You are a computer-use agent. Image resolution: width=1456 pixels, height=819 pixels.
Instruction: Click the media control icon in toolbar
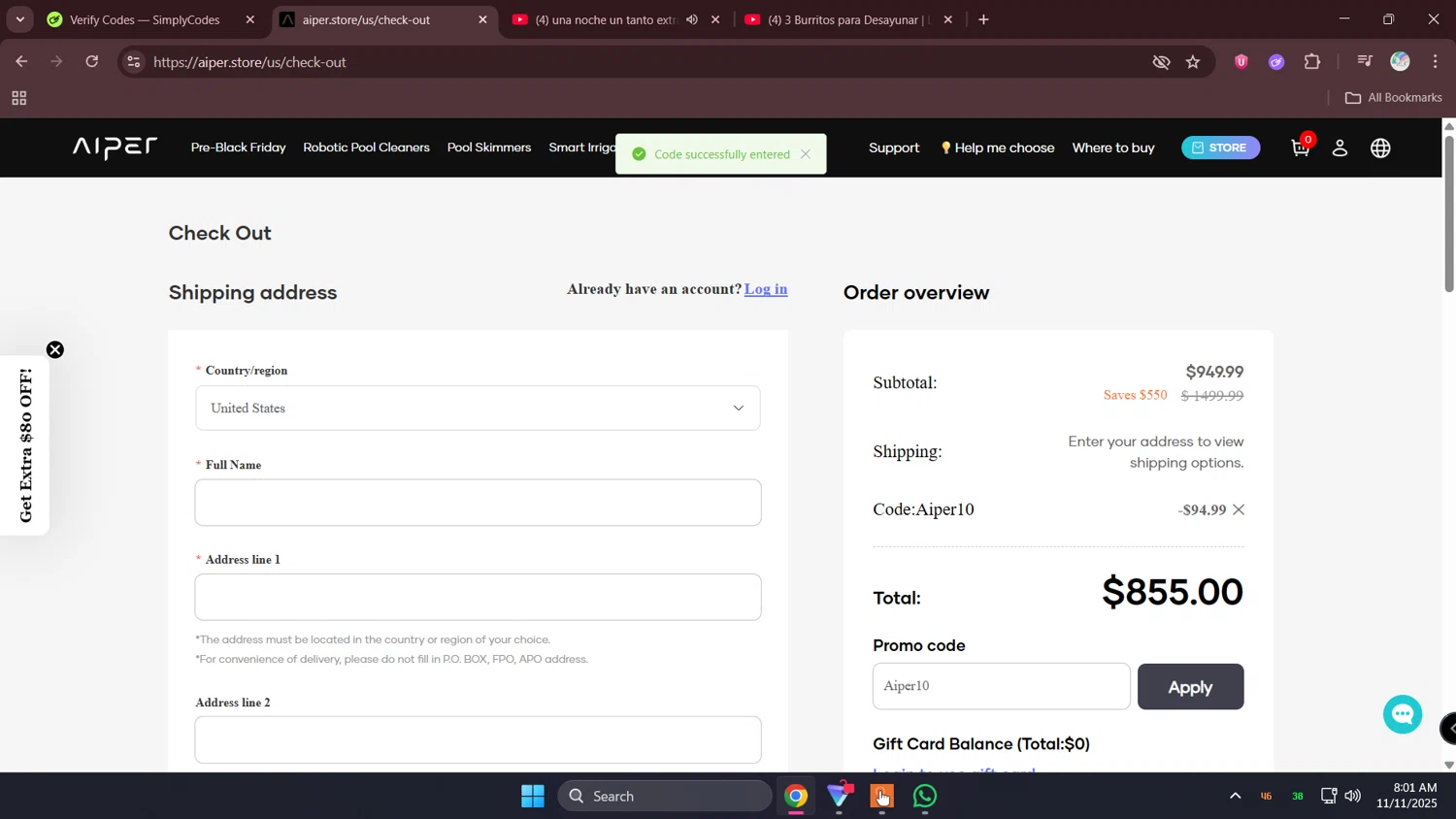[1365, 62]
